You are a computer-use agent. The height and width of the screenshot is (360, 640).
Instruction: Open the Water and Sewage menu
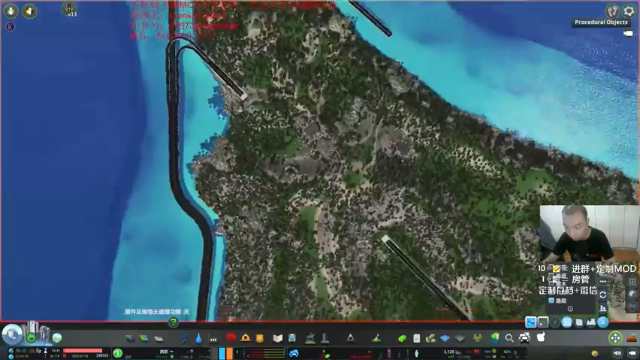198,338
